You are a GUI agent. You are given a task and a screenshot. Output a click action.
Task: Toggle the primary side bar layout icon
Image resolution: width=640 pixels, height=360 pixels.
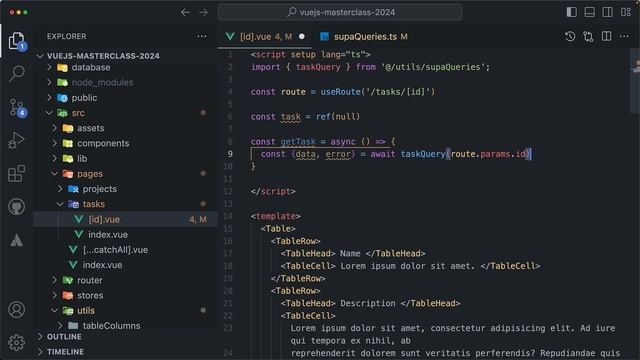(x=571, y=12)
